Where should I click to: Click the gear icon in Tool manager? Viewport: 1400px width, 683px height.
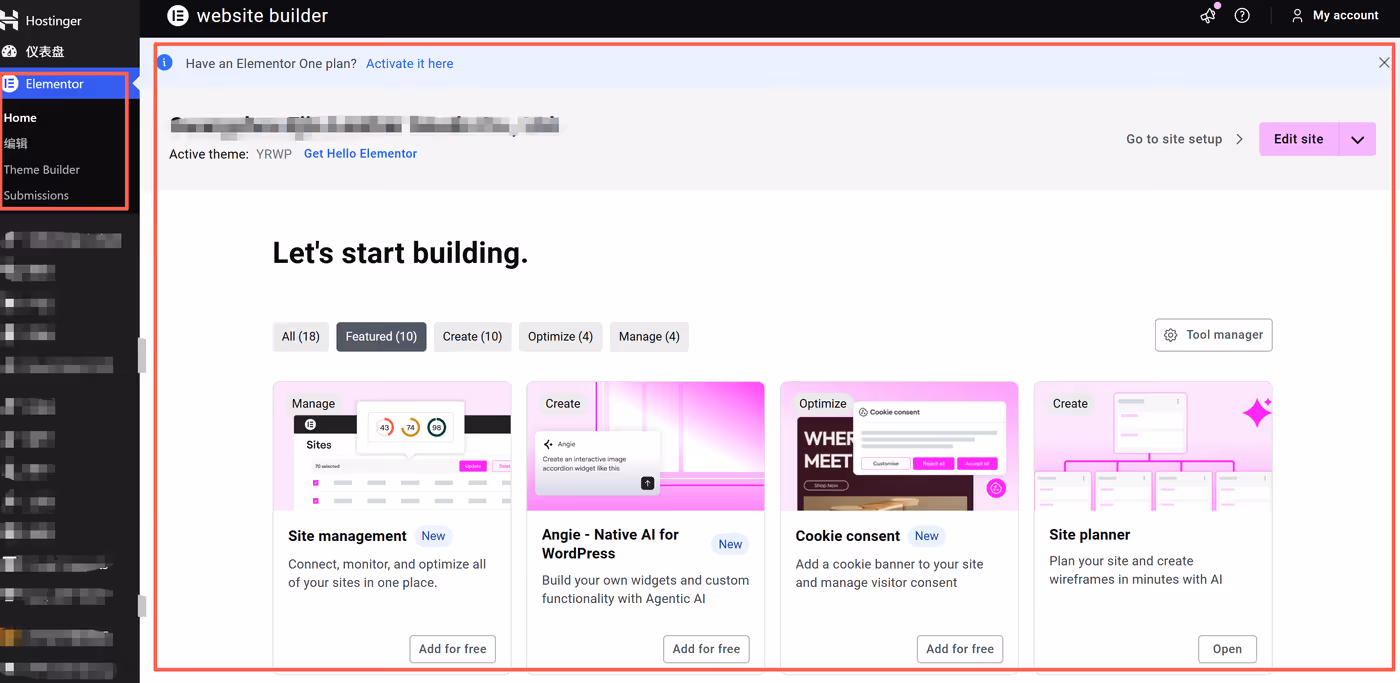1171,335
